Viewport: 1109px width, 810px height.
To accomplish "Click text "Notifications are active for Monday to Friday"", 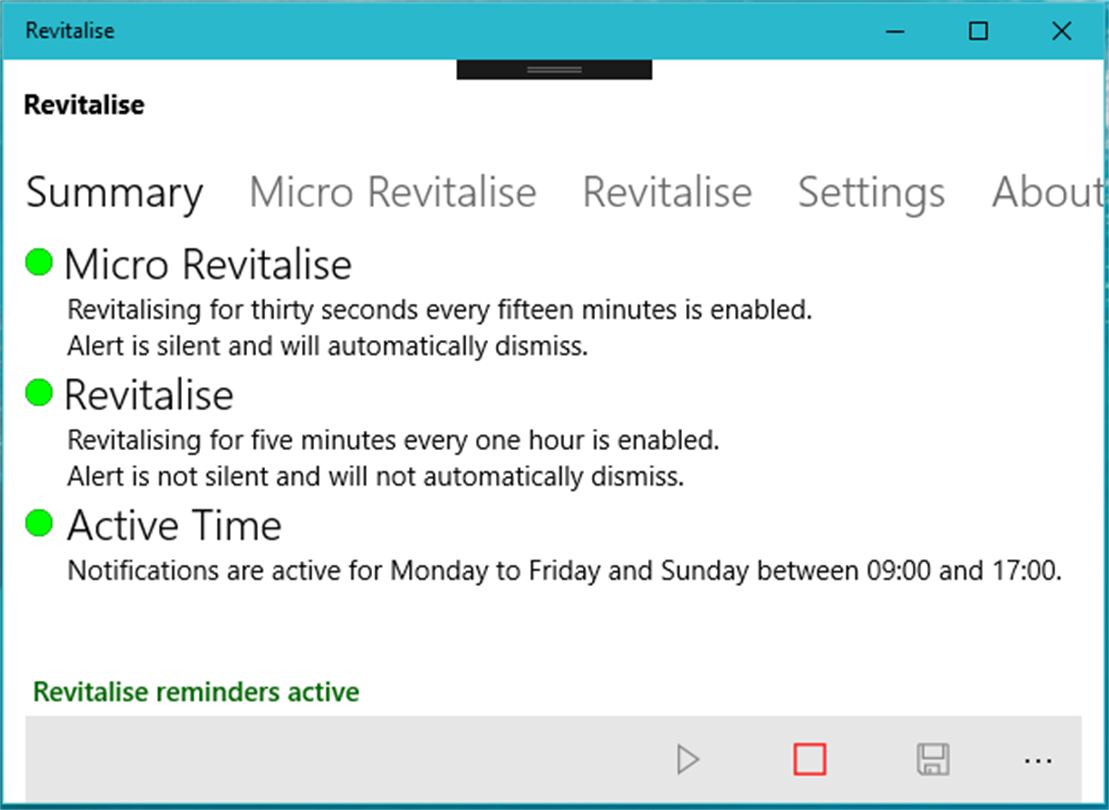I will click(x=334, y=570).
